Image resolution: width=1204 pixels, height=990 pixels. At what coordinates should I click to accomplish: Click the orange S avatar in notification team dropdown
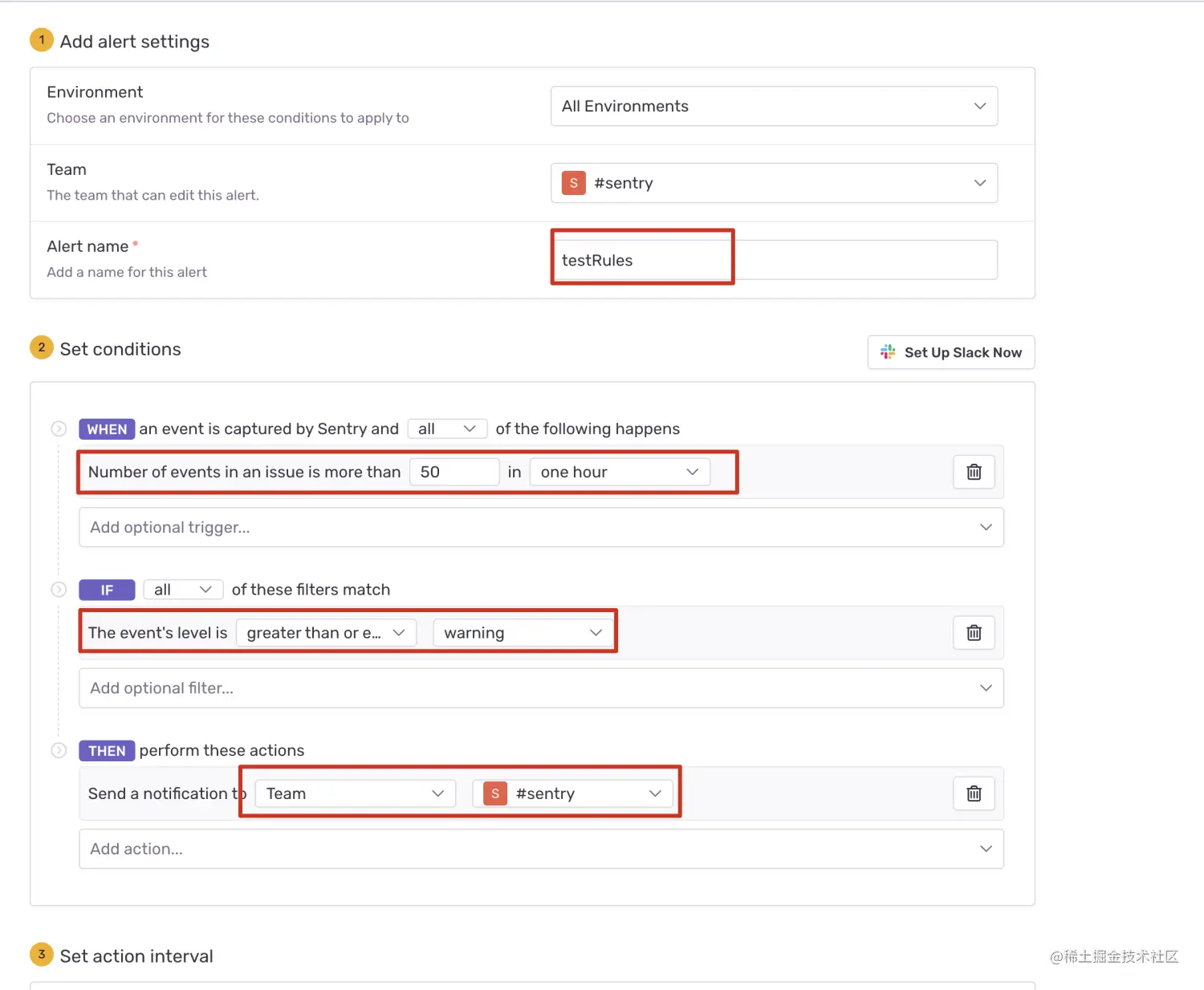click(x=495, y=793)
